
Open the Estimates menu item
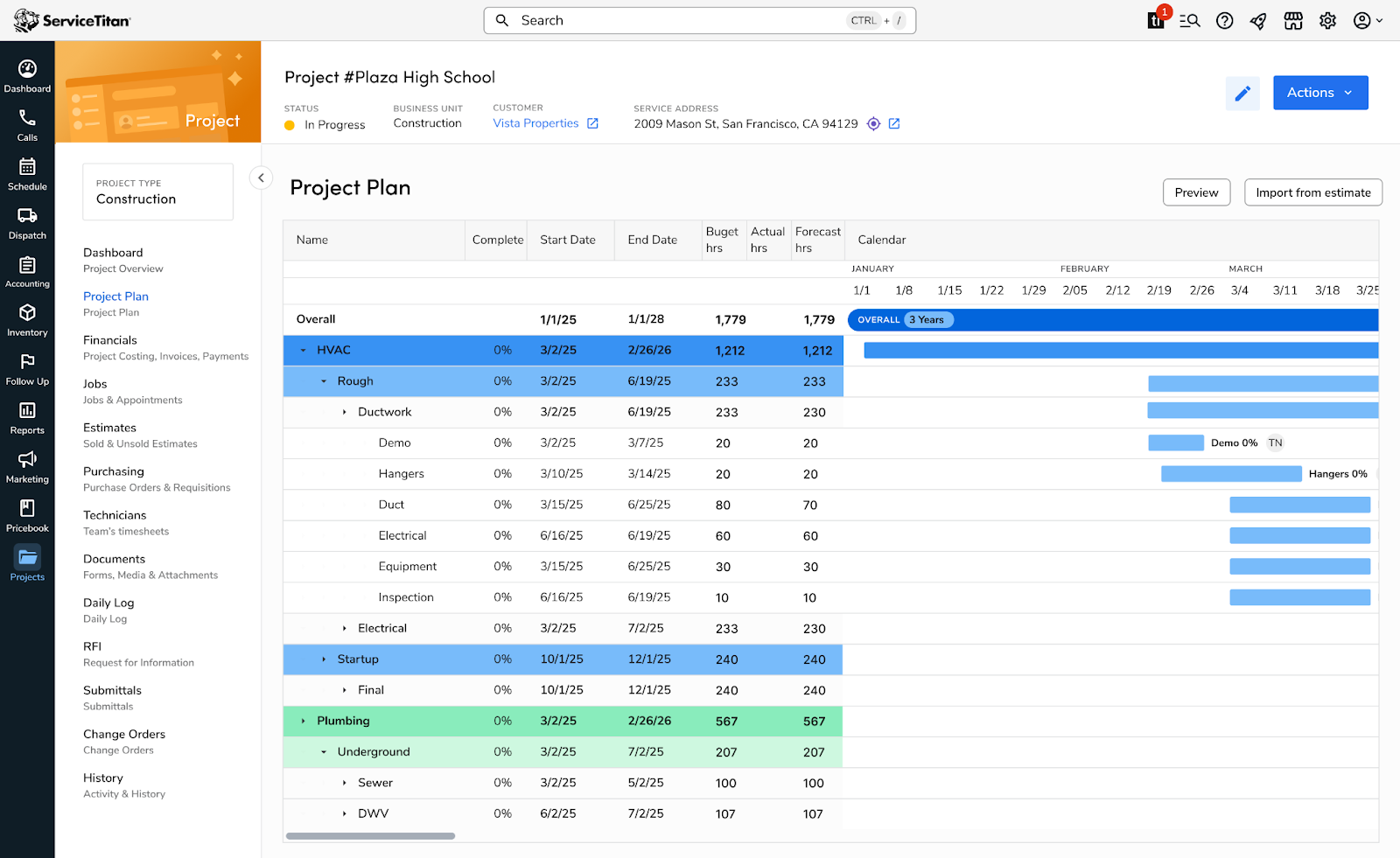click(x=140, y=435)
